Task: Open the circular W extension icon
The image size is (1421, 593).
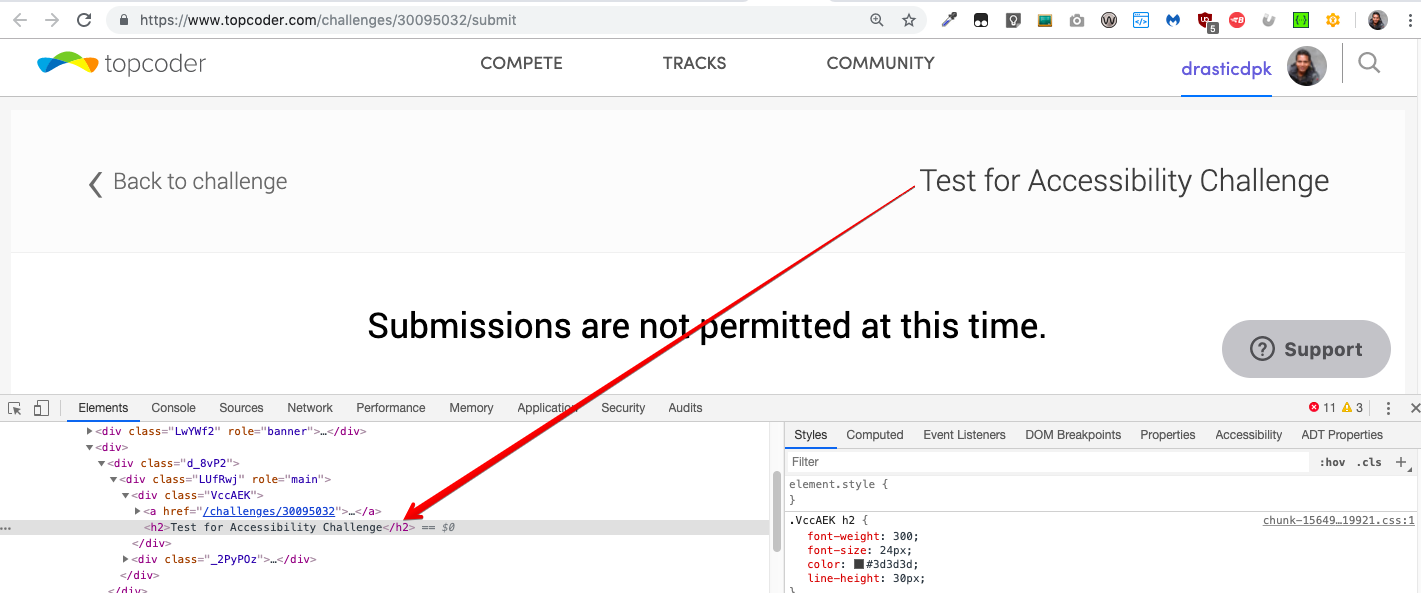Action: pos(1109,20)
